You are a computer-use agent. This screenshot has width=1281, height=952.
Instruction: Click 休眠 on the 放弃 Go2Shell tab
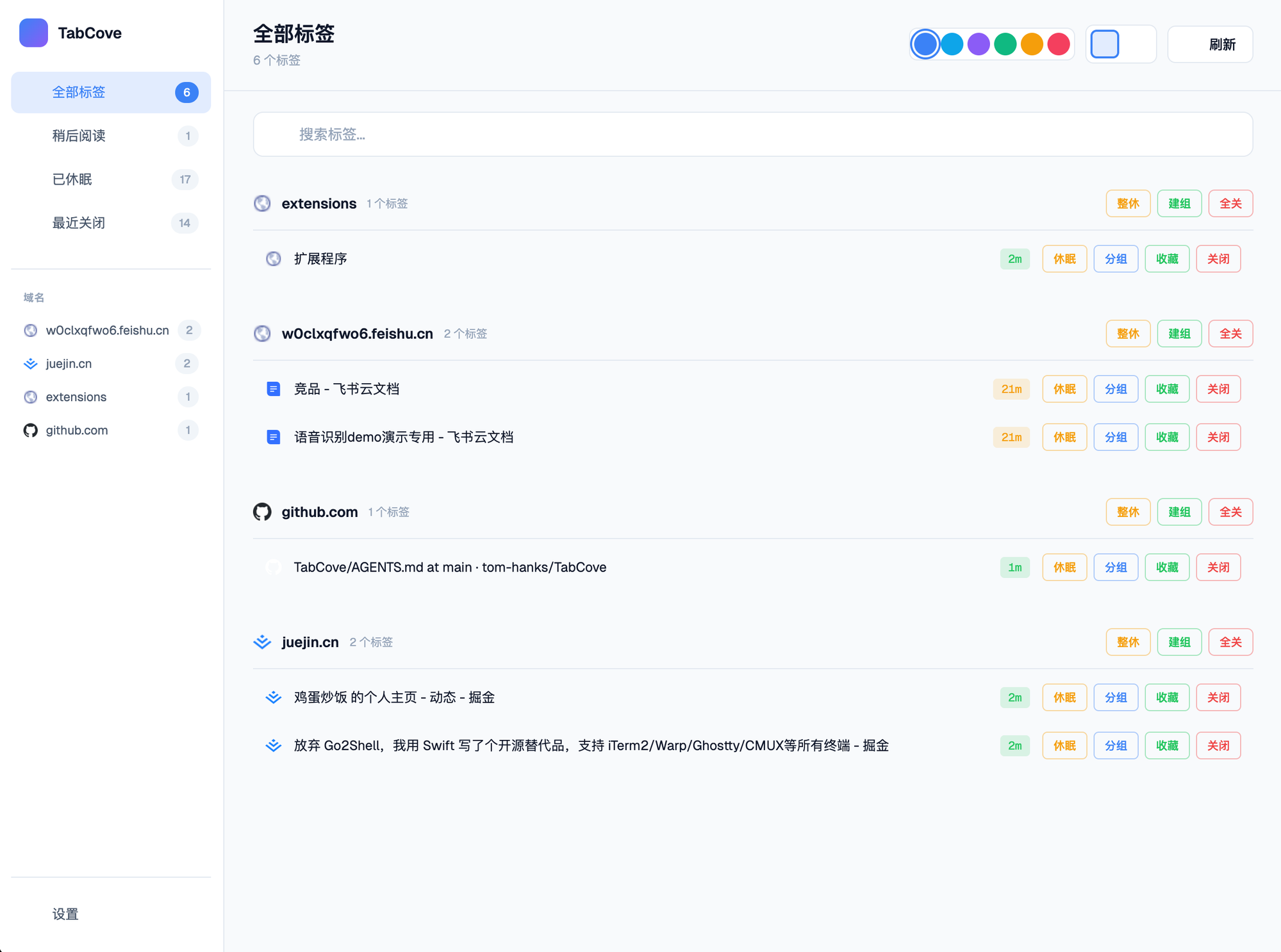[1064, 746]
